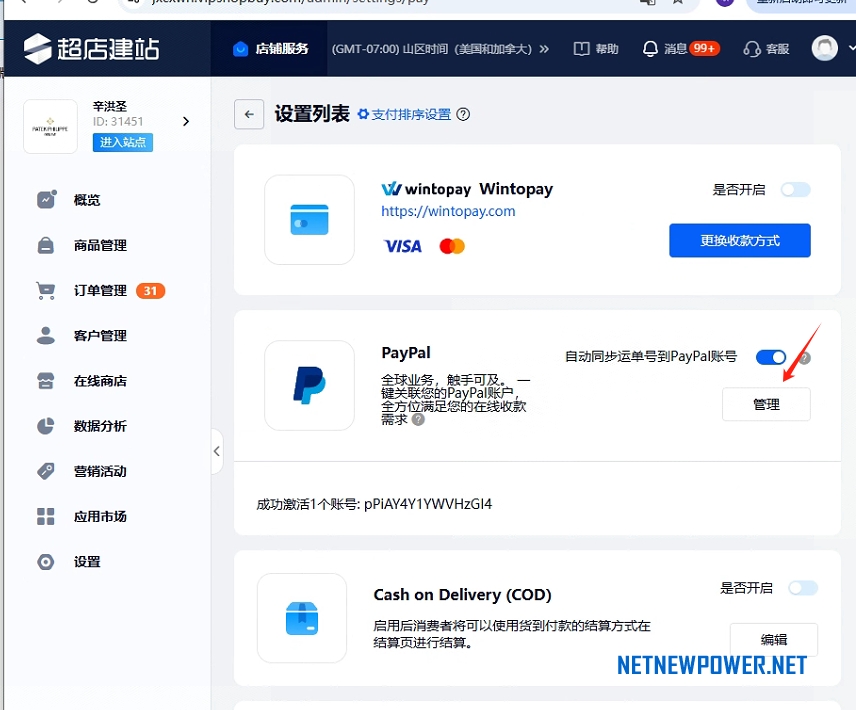Open 订单管理 in sidebar

pyautogui.click(x=100, y=290)
